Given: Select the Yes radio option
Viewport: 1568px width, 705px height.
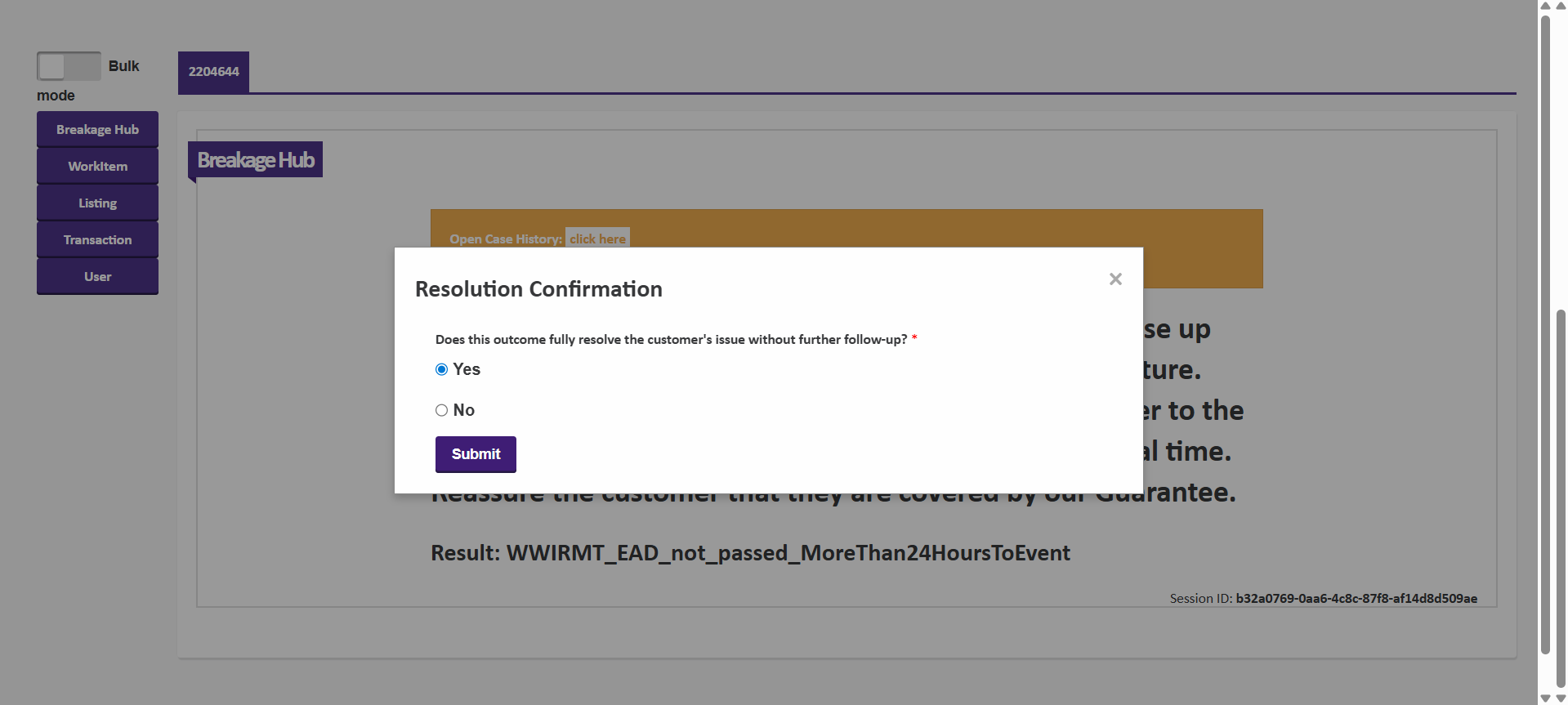Looking at the screenshot, I should pos(441,369).
